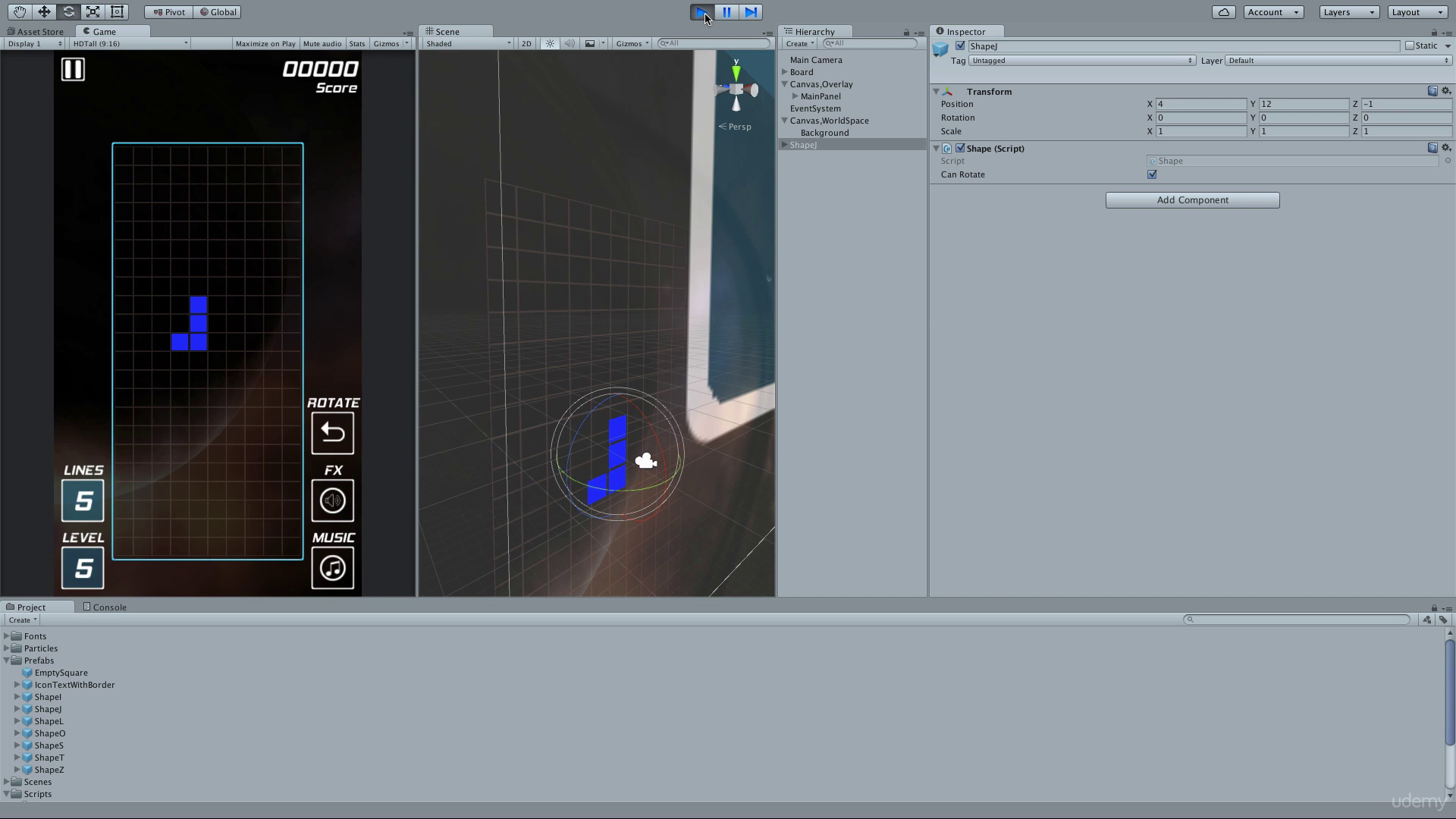1456x819 pixels.
Task: Select Main Camera in Hierarchy
Action: coord(816,60)
